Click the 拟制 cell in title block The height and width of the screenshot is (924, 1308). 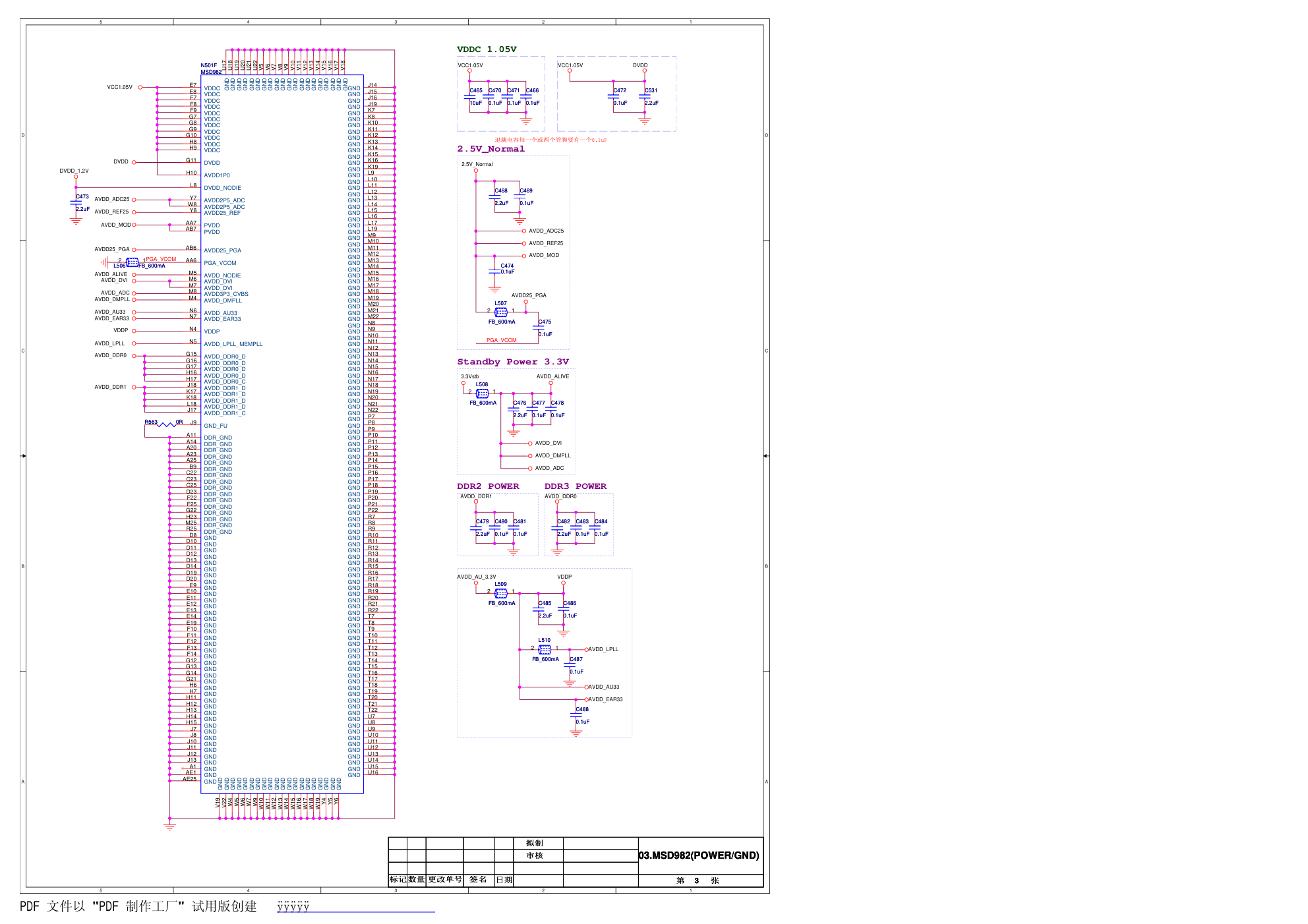pyautogui.click(x=535, y=843)
